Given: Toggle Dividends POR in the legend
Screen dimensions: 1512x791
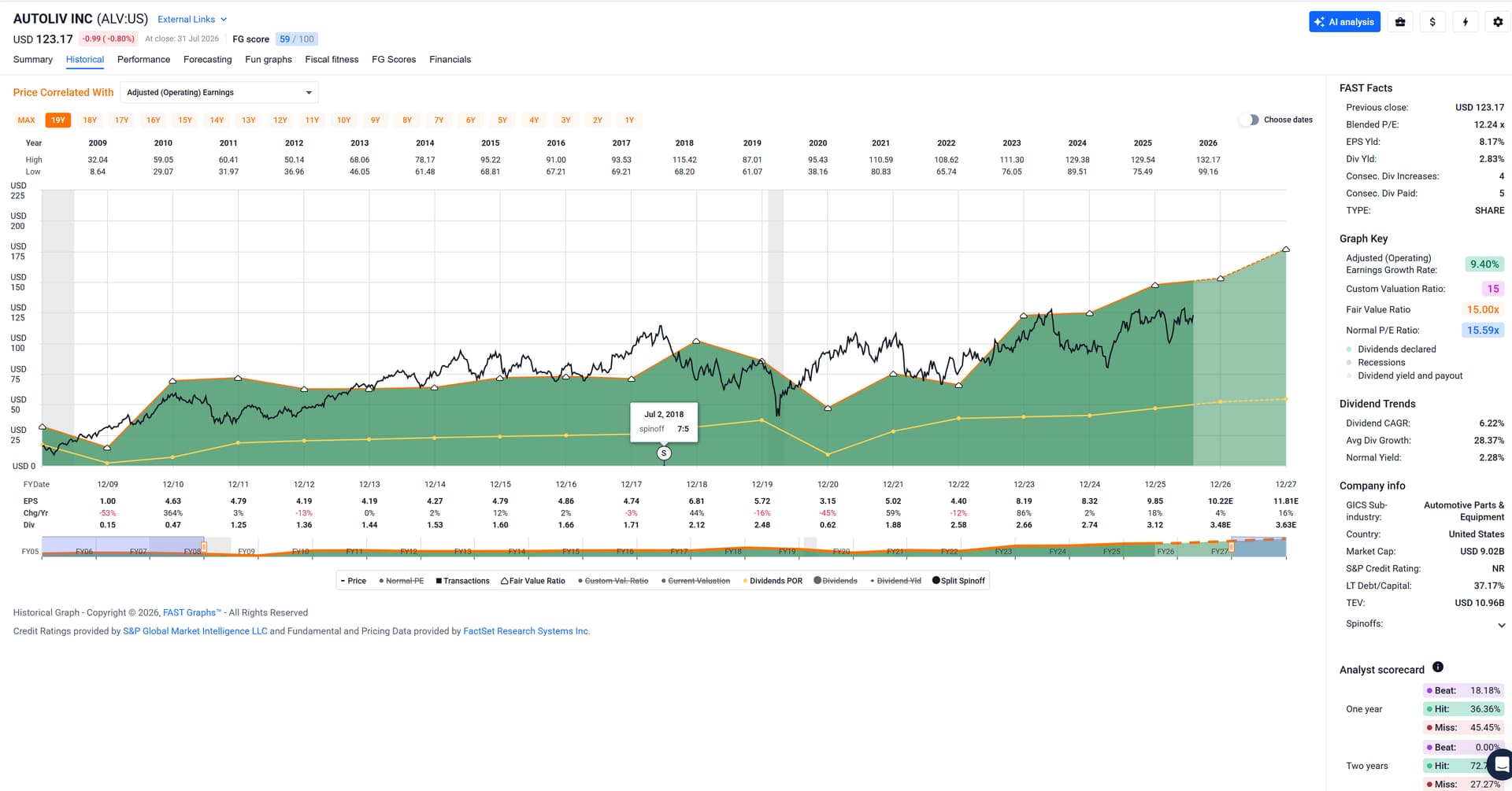Looking at the screenshot, I should (773, 581).
